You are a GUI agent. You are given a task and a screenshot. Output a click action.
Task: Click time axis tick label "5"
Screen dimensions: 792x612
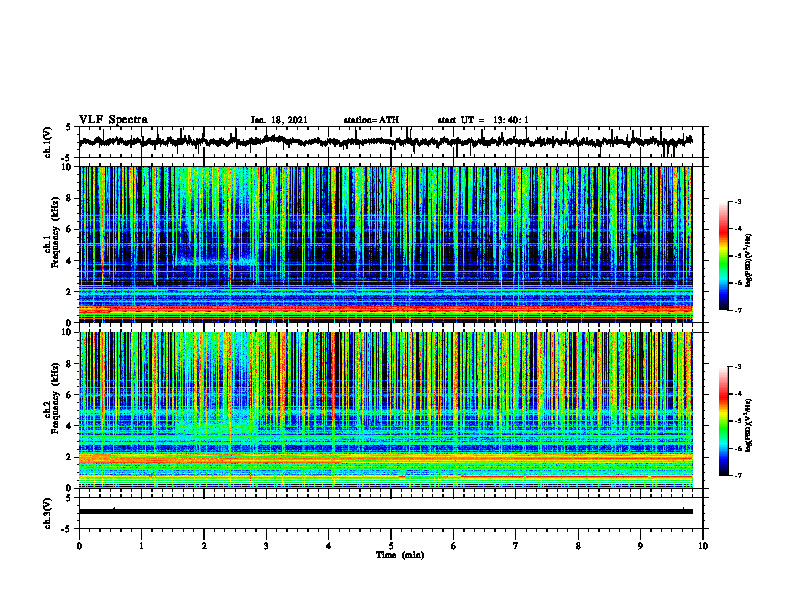(391, 546)
